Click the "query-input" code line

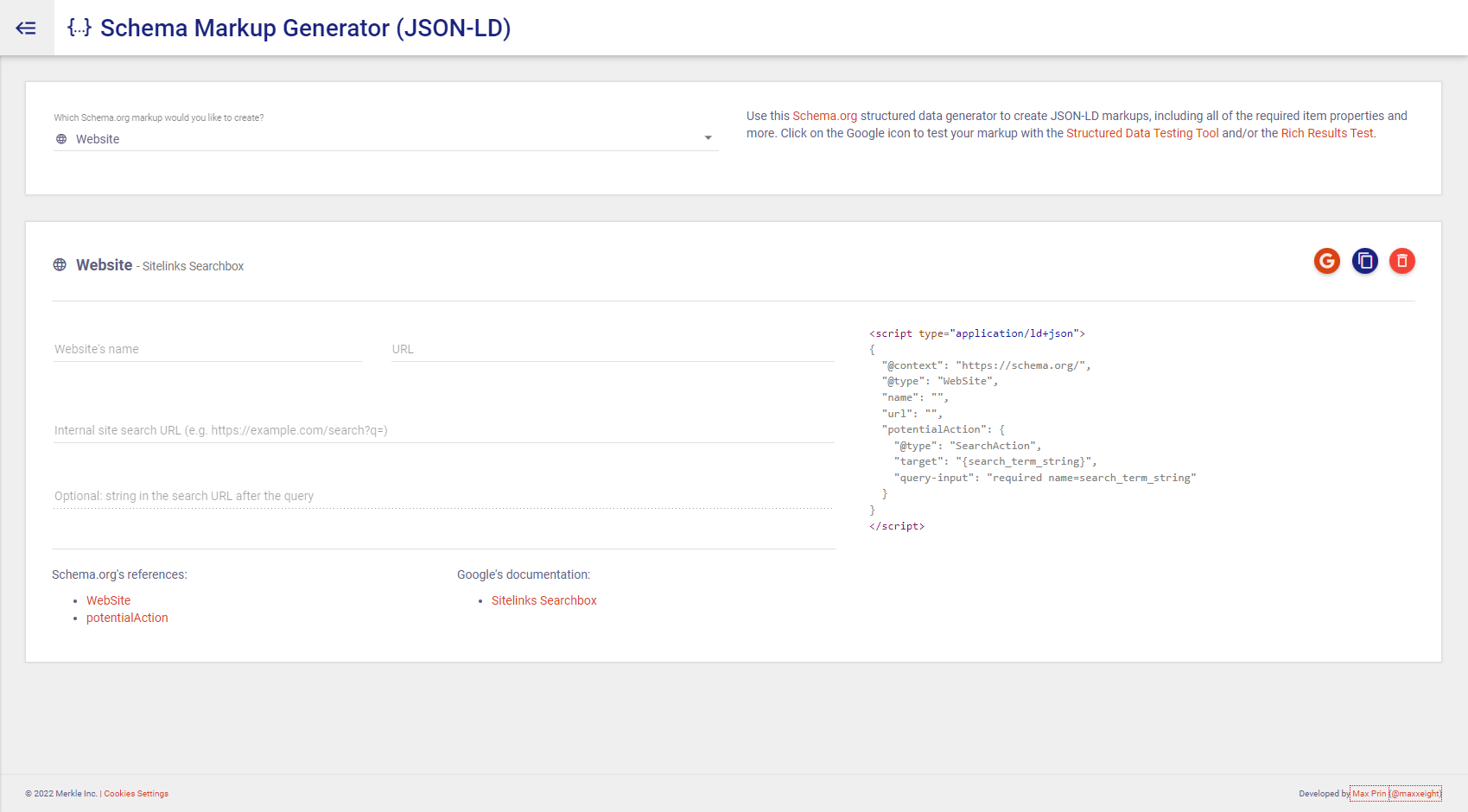pos(1045,478)
